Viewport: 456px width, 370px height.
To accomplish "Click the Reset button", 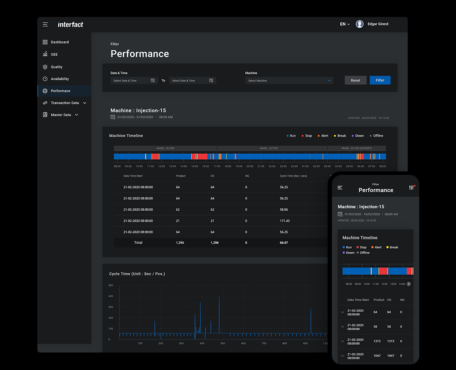I will coord(355,80).
